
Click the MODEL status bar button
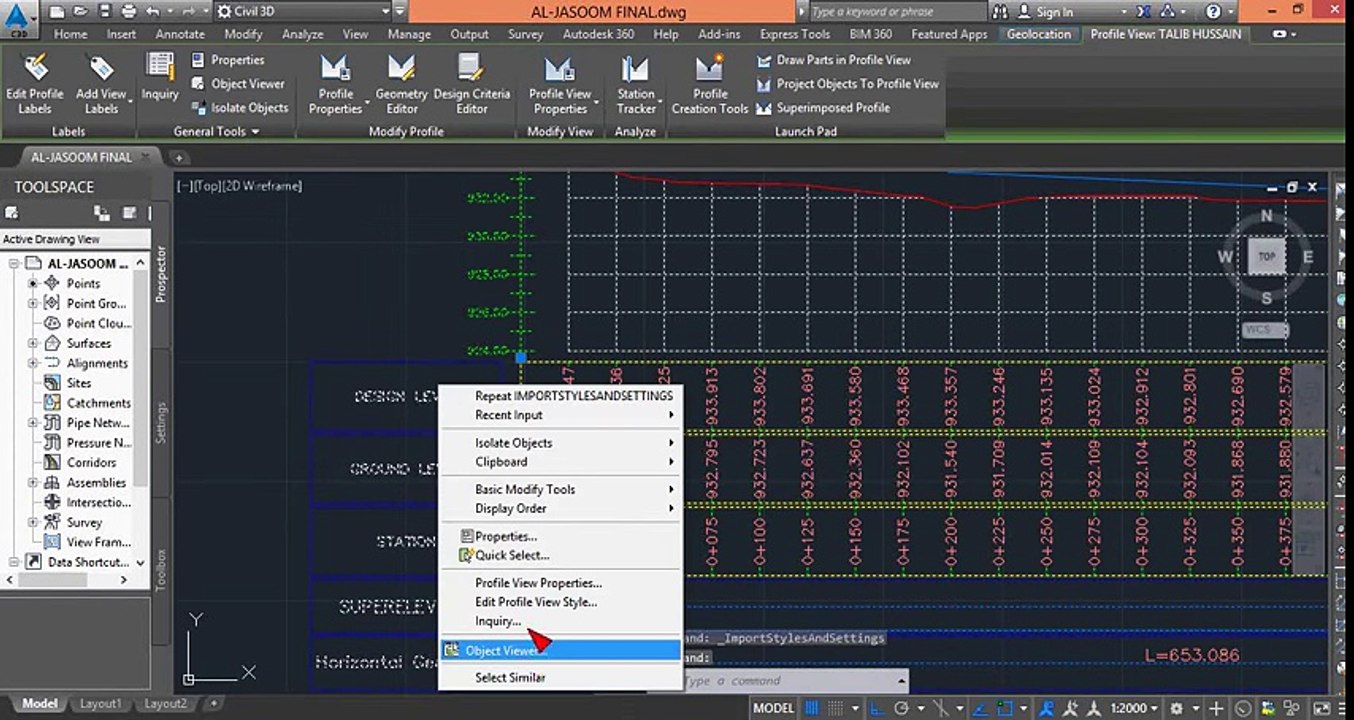click(x=773, y=708)
